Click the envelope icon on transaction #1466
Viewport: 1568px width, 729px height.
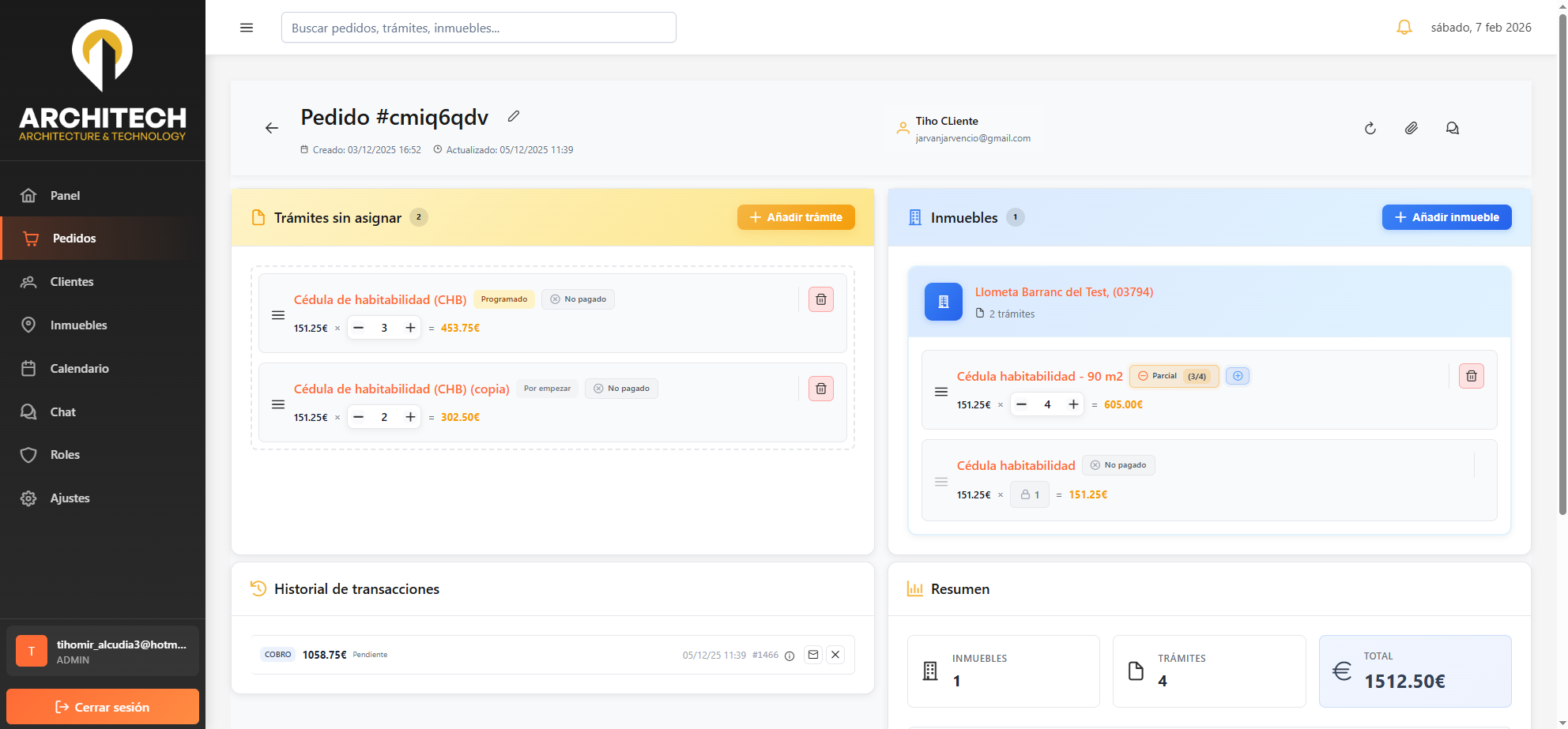point(813,655)
